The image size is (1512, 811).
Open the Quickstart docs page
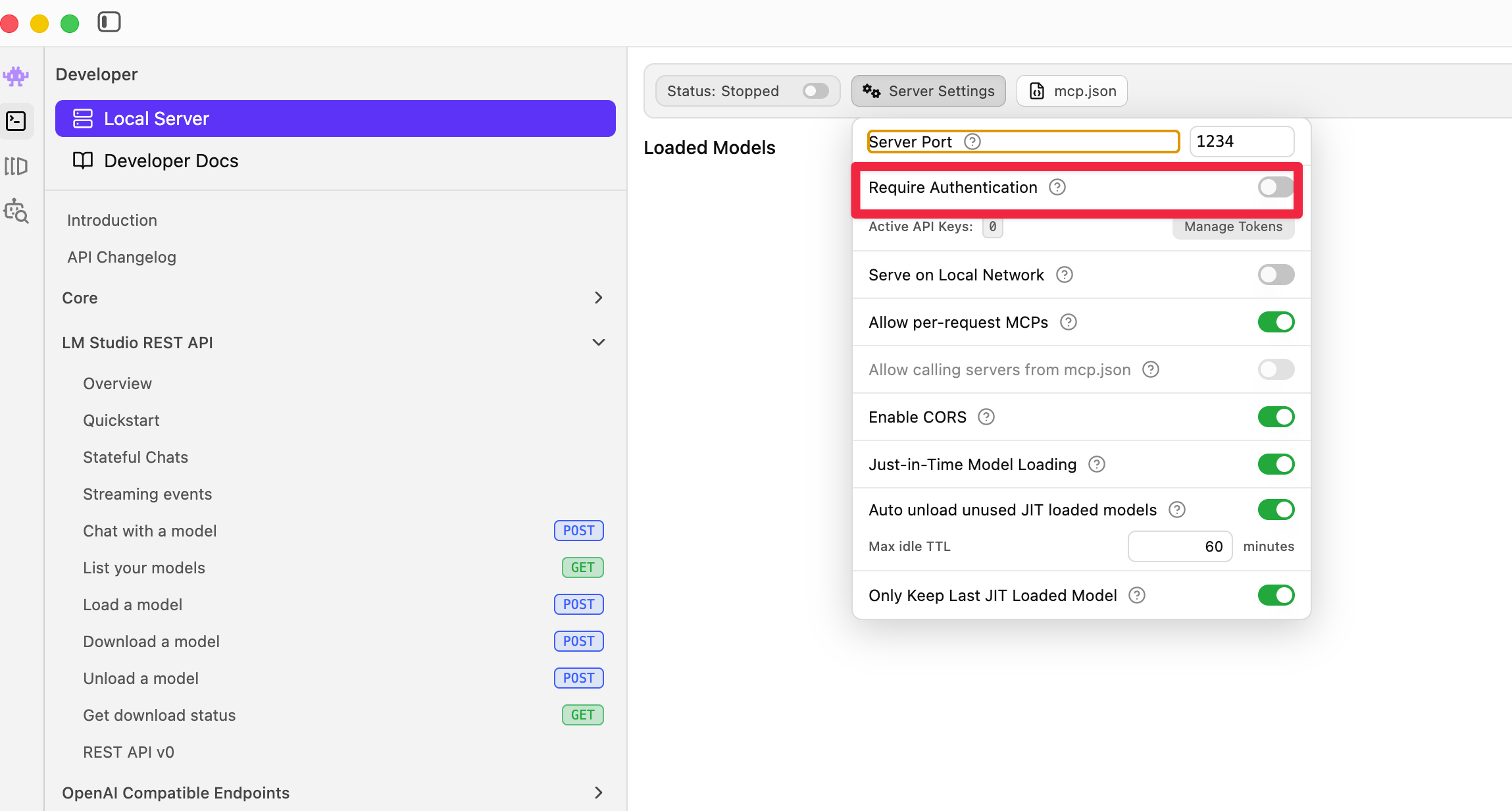click(x=121, y=420)
